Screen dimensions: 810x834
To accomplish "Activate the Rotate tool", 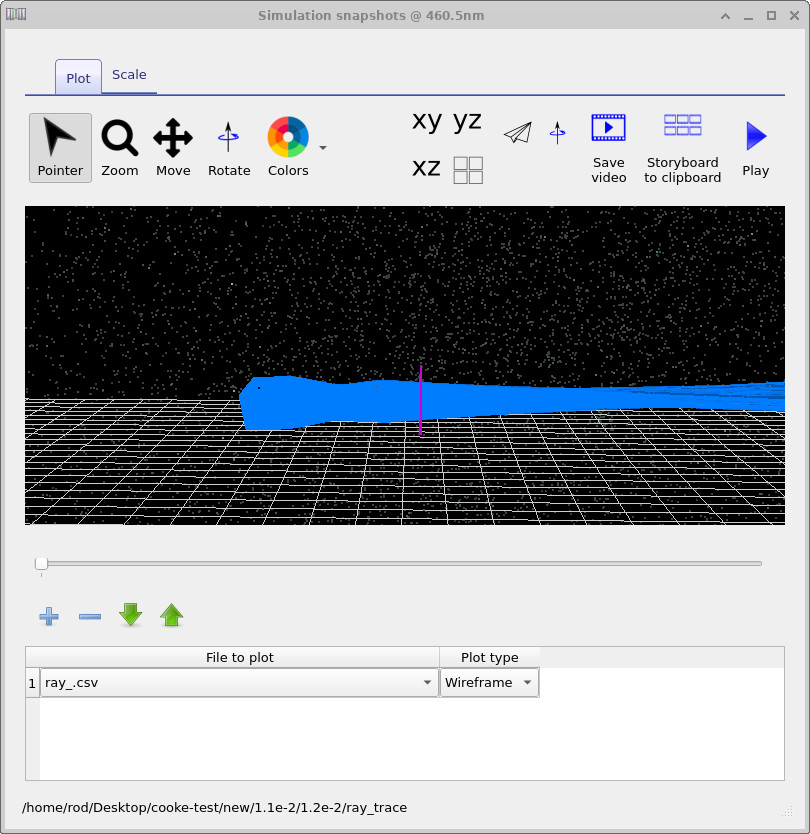I will coord(229,147).
